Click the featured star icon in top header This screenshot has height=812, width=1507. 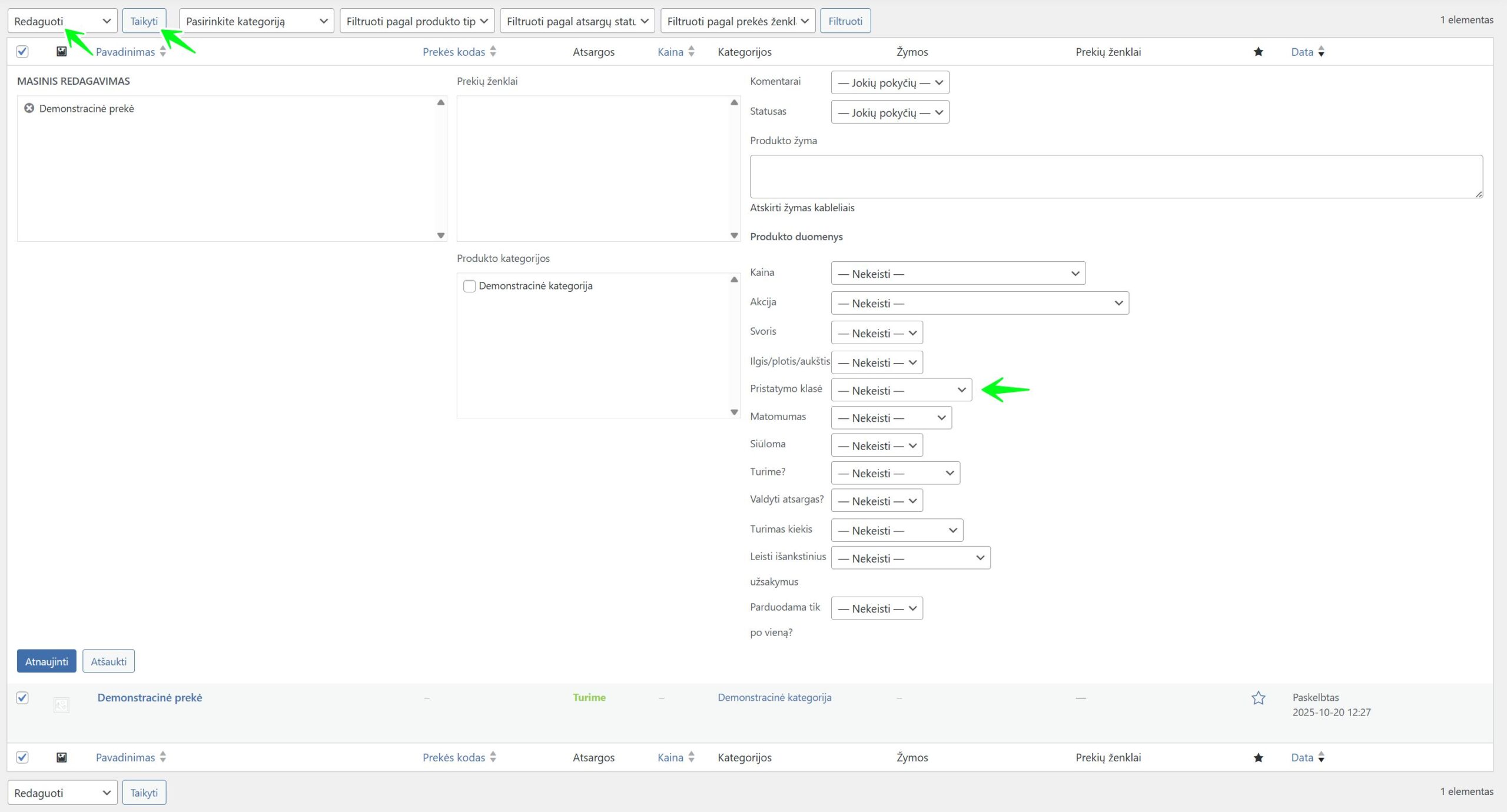(1258, 52)
